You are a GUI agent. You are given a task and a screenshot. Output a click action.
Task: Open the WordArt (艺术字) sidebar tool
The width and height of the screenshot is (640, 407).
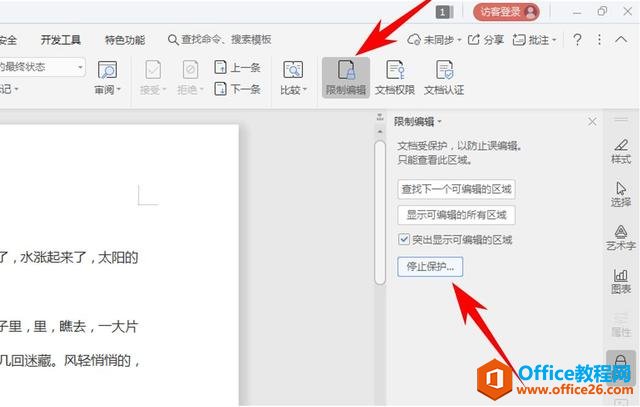click(621, 238)
